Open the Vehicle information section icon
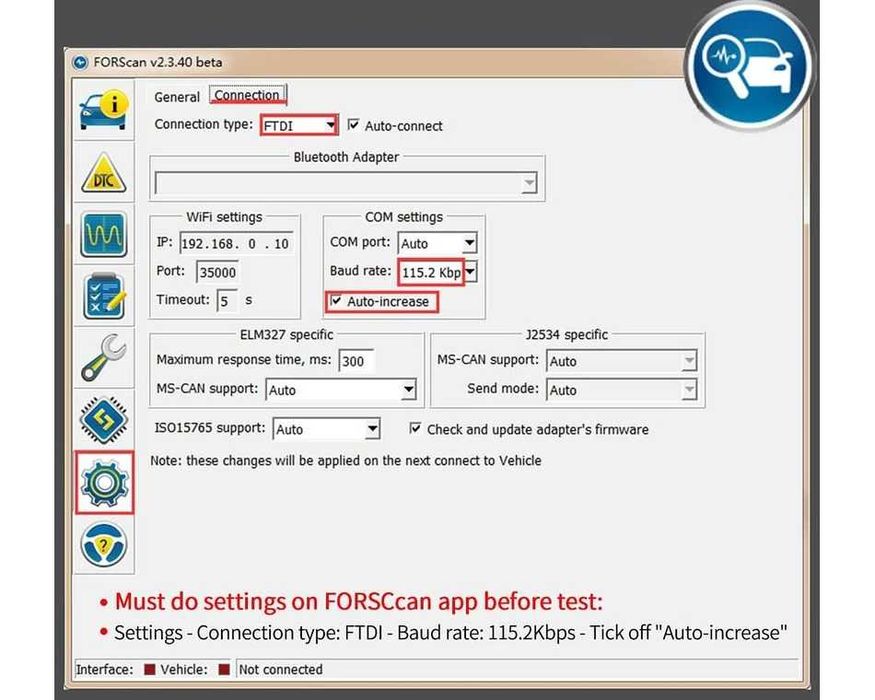 click(104, 110)
